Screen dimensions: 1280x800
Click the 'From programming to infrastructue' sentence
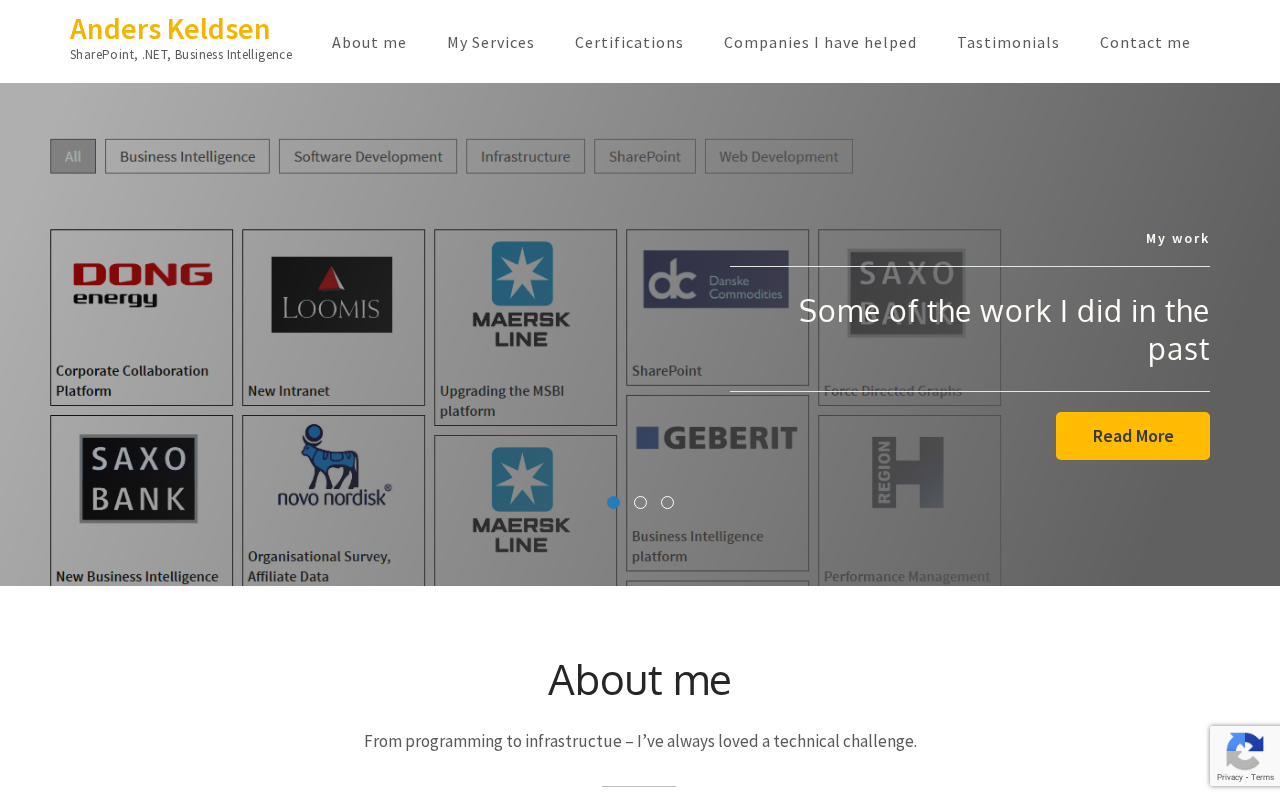coord(640,741)
